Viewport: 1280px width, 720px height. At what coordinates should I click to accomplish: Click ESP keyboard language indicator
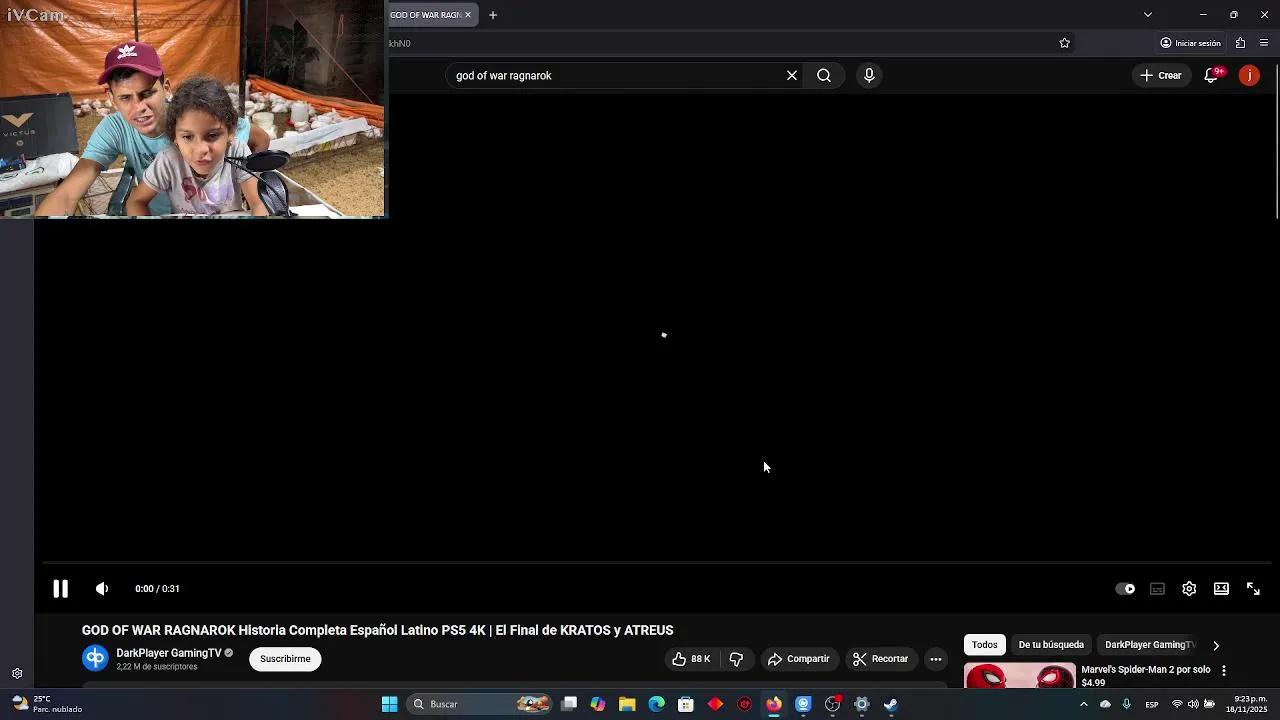coord(1152,704)
